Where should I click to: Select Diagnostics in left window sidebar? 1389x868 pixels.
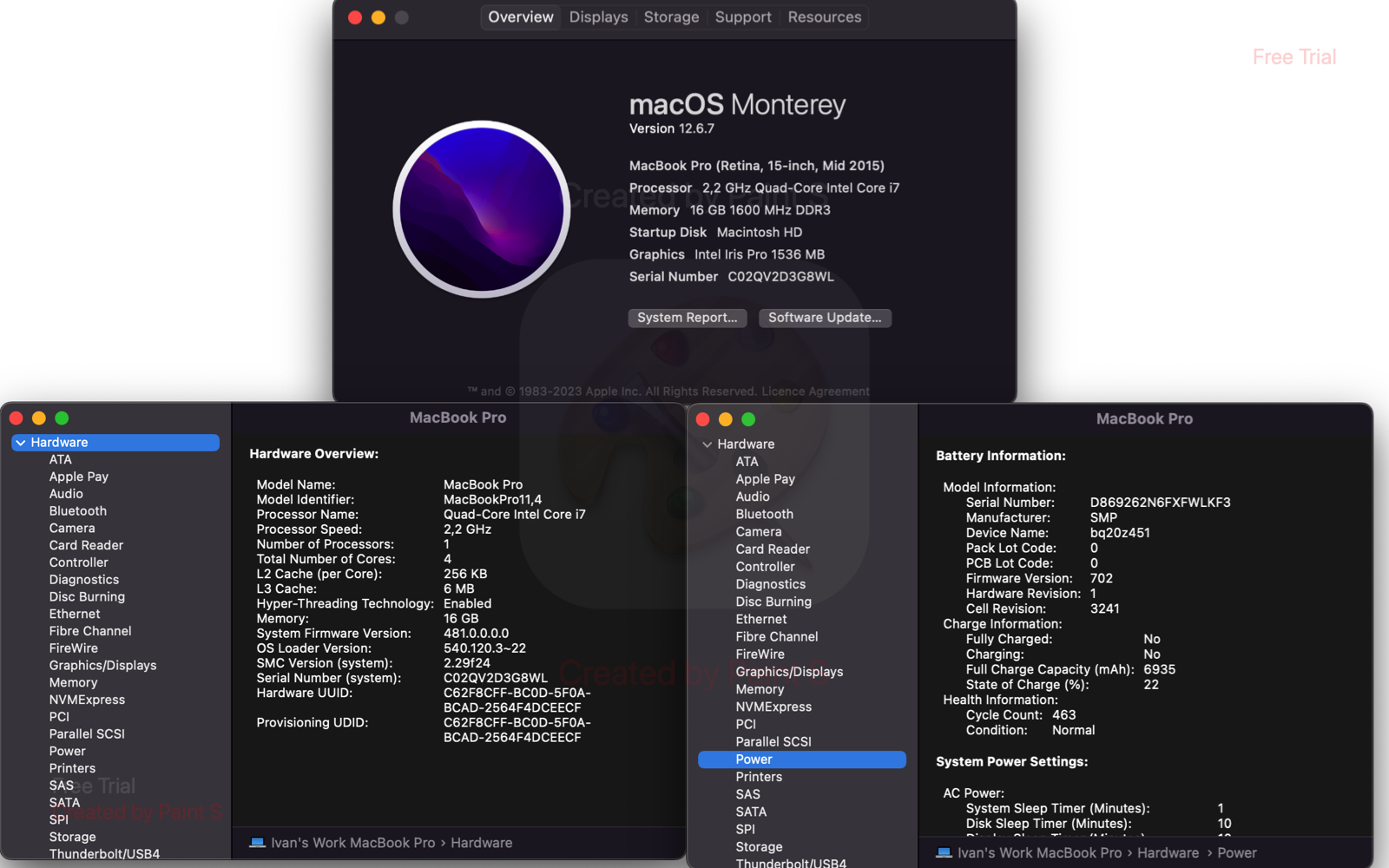pyautogui.click(x=84, y=580)
